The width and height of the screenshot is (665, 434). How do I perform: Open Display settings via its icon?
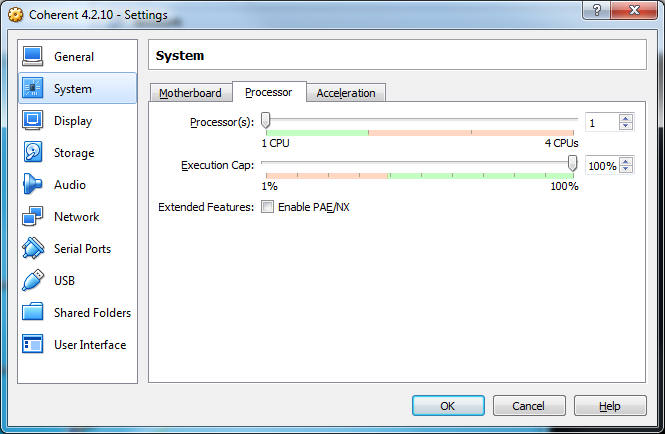(33, 121)
